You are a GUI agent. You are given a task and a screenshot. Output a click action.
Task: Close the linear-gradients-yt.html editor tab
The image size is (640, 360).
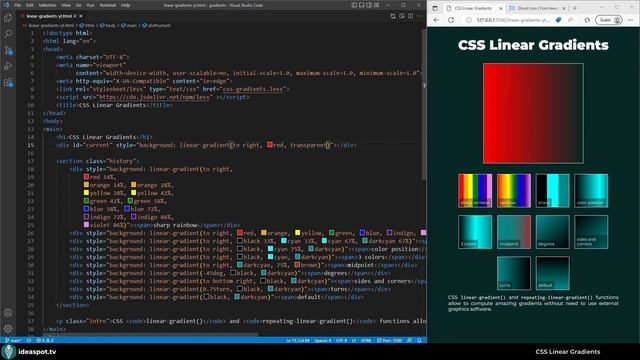pos(81,16)
